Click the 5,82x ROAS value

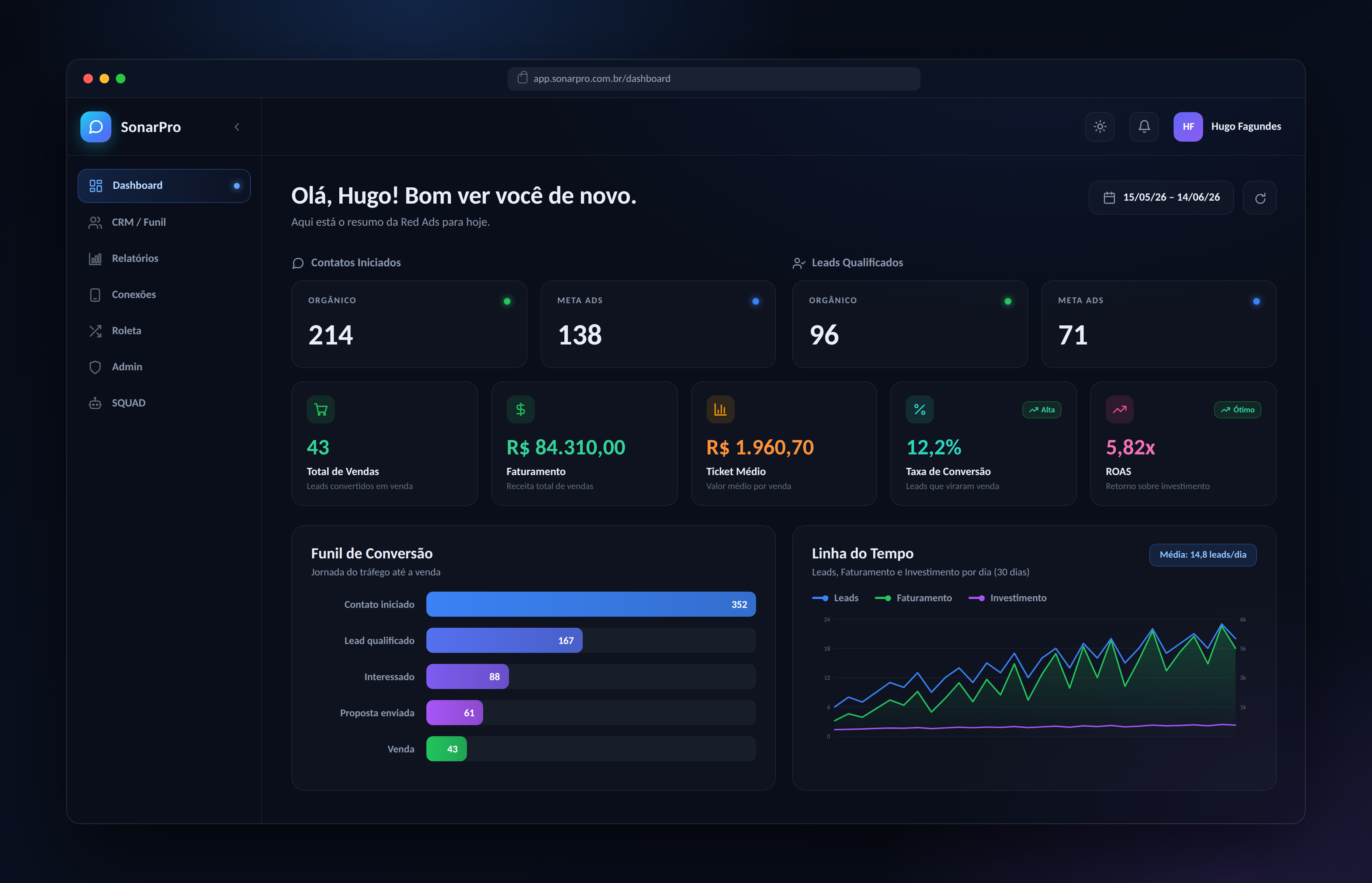pos(1130,447)
